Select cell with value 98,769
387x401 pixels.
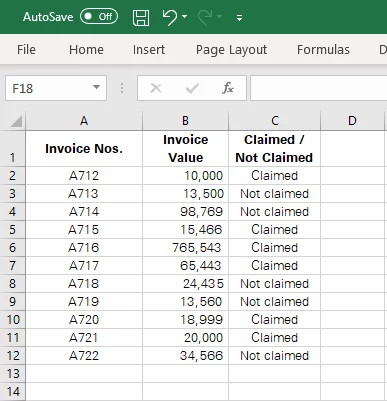(185, 212)
